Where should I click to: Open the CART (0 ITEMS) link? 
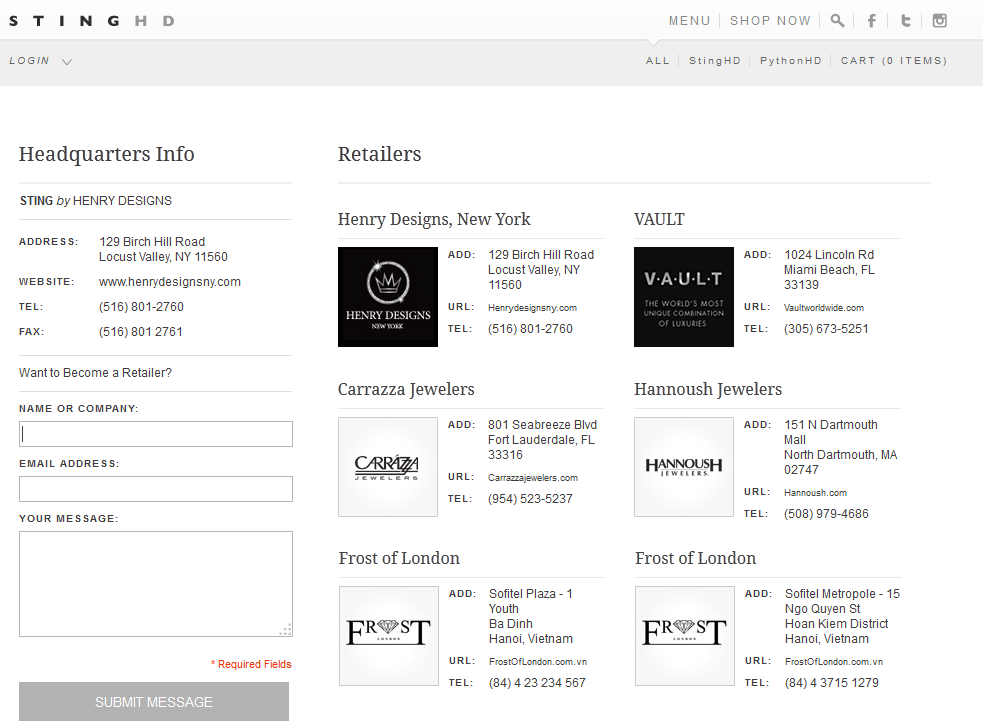pyautogui.click(x=893, y=61)
